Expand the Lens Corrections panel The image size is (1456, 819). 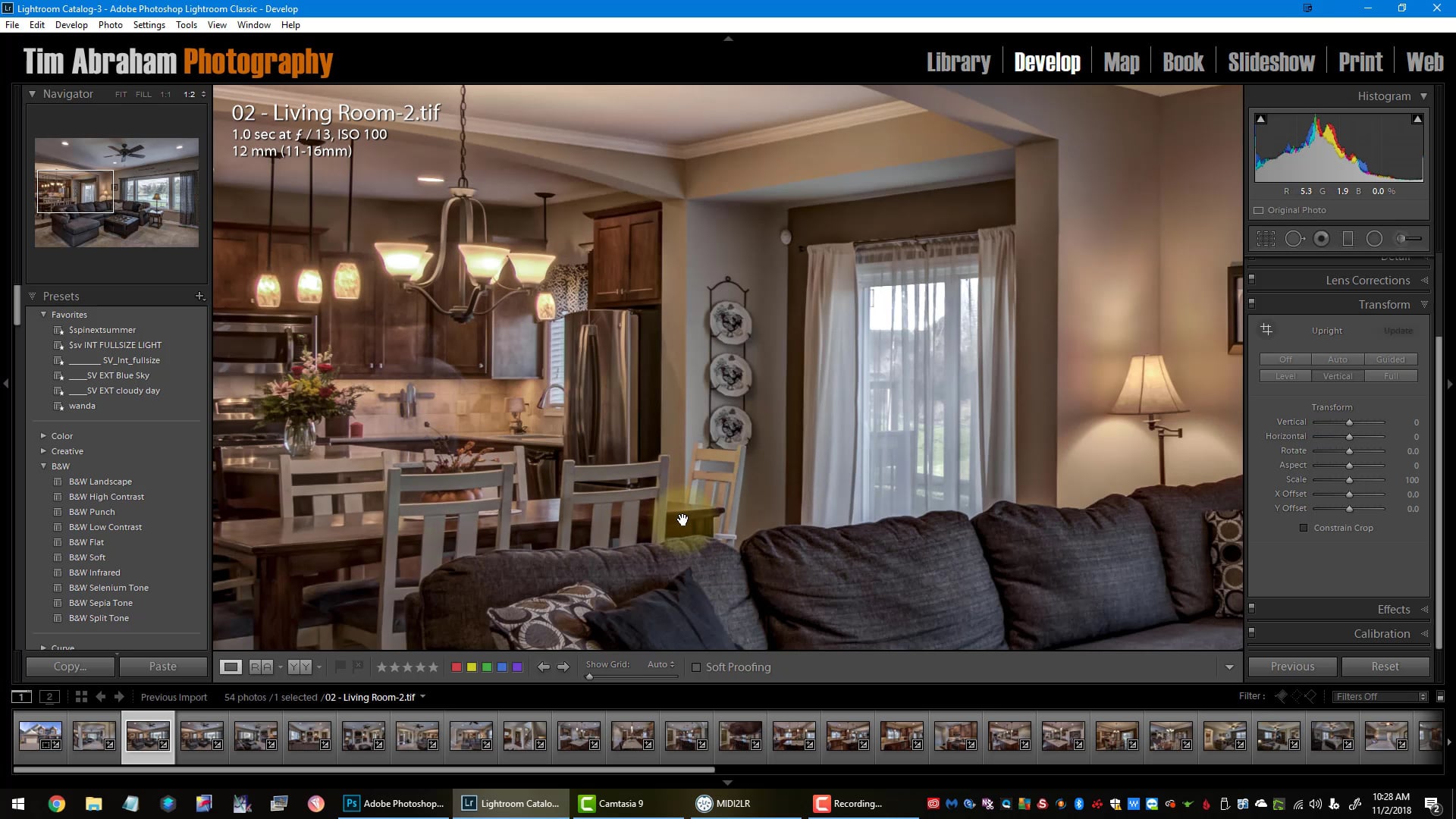click(x=1367, y=281)
